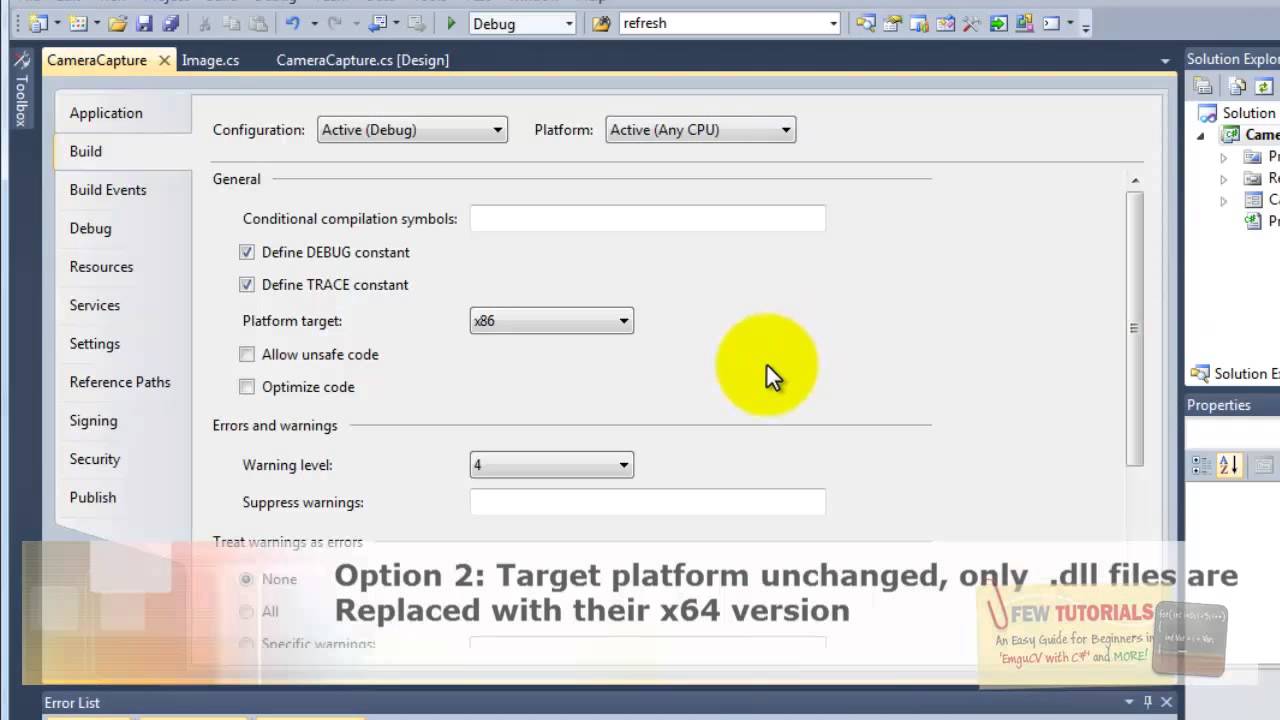Switch Properties panel to Categorized view
Screen dimensions: 1280x720
click(1202, 465)
